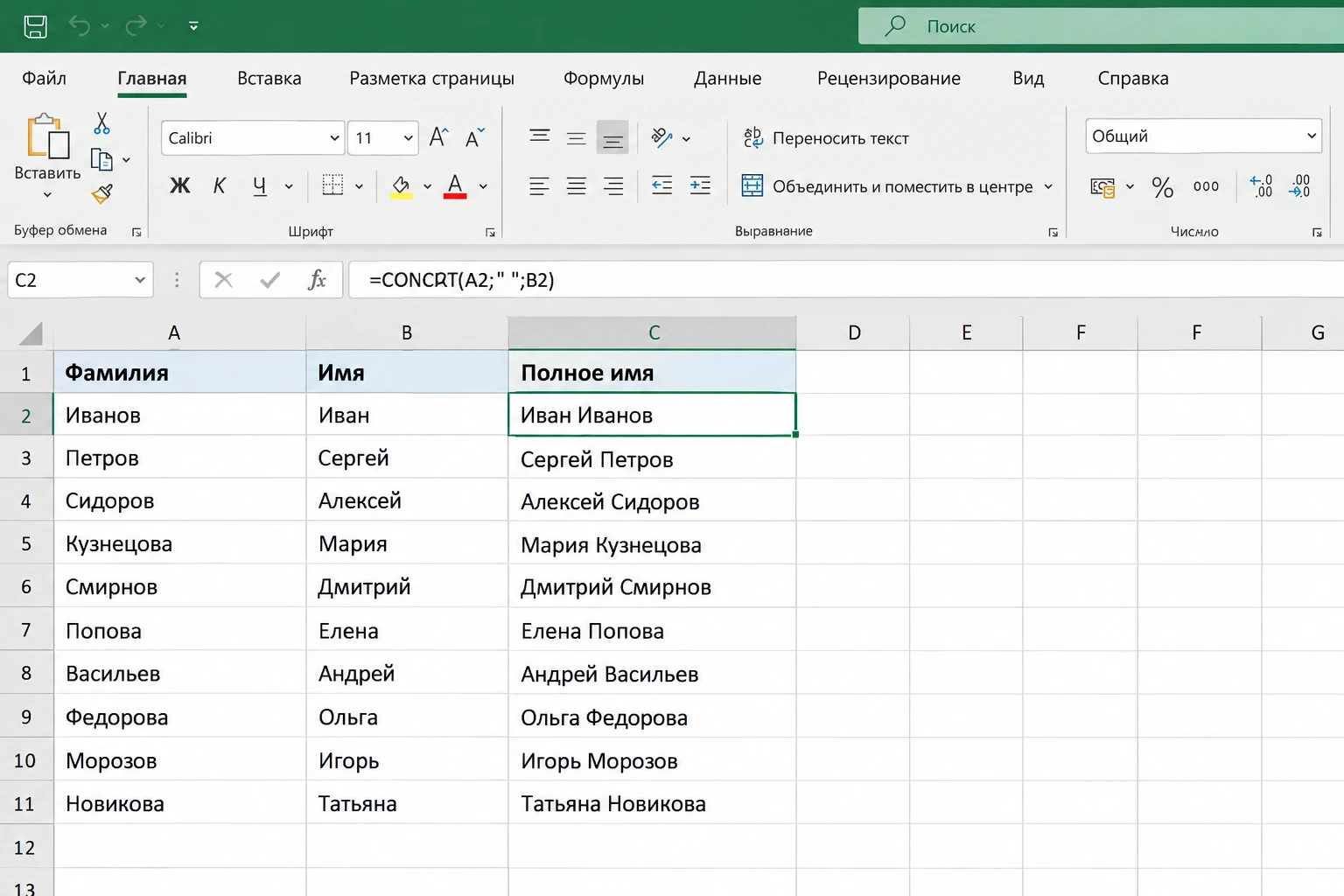Viewport: 1344px width, 896px height.
Task: Open the Данные tab
Action: point(728,79)
